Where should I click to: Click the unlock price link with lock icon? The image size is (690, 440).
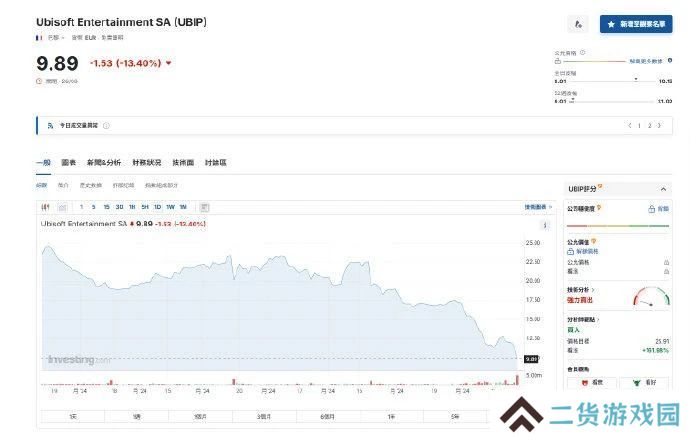pyautogui.click(x=583, y=252)
